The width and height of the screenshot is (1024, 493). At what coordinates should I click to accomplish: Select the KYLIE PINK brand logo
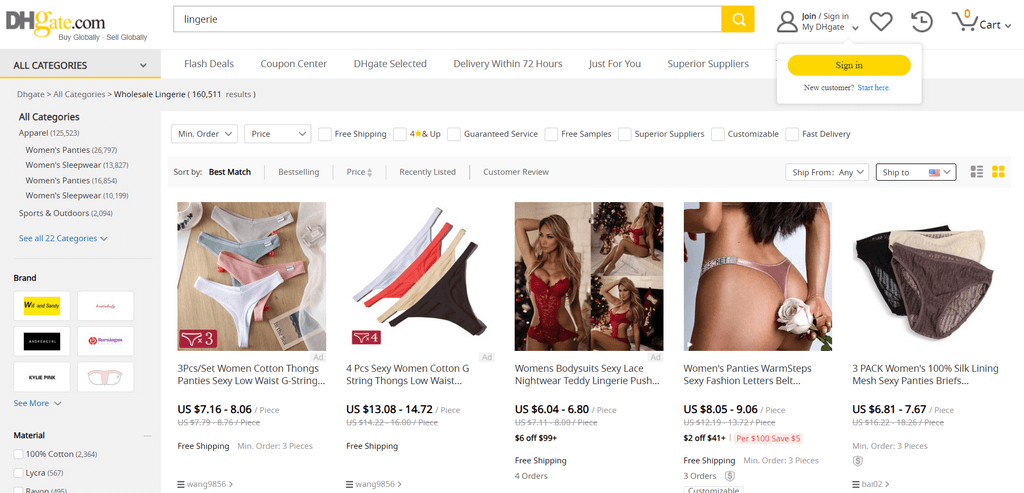[x=42, y=377]
